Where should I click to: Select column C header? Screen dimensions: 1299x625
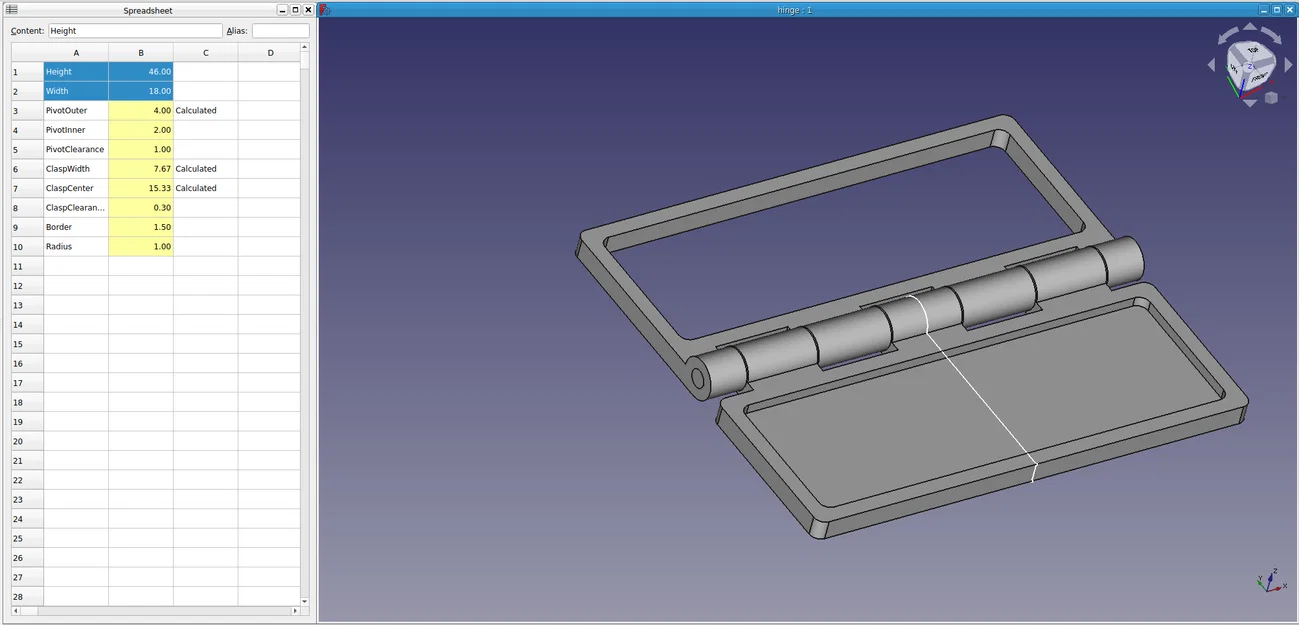tap(206, 52)
